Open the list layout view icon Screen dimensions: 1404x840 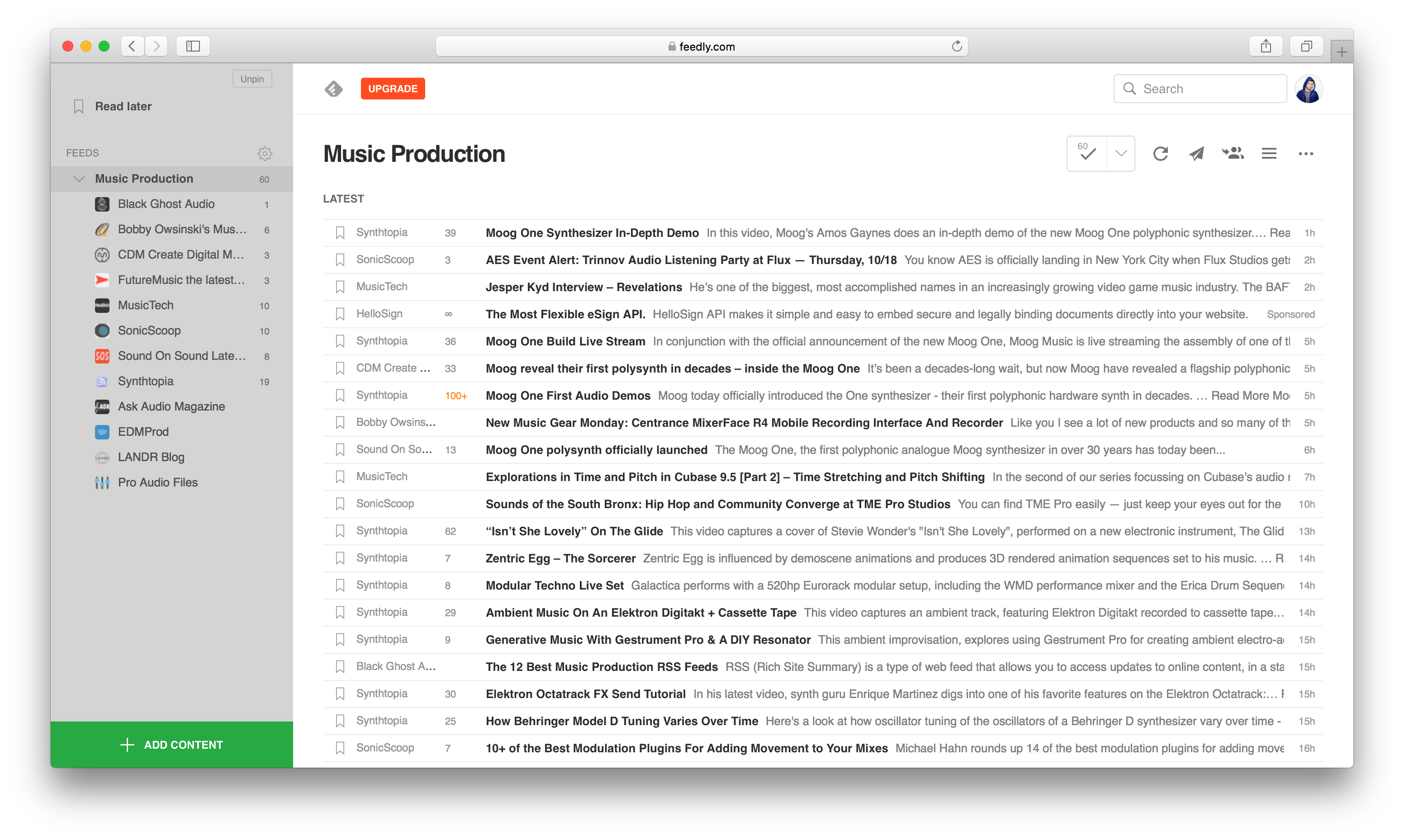(1269, 153)
